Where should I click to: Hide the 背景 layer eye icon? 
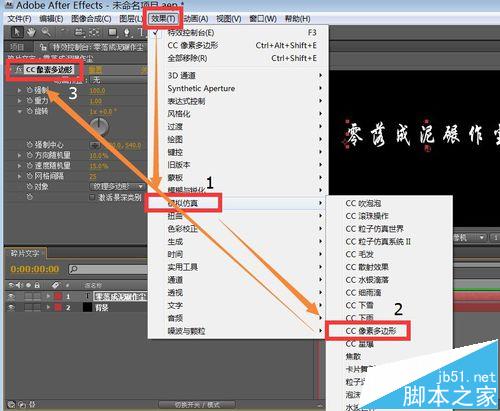tap(12, 307)
